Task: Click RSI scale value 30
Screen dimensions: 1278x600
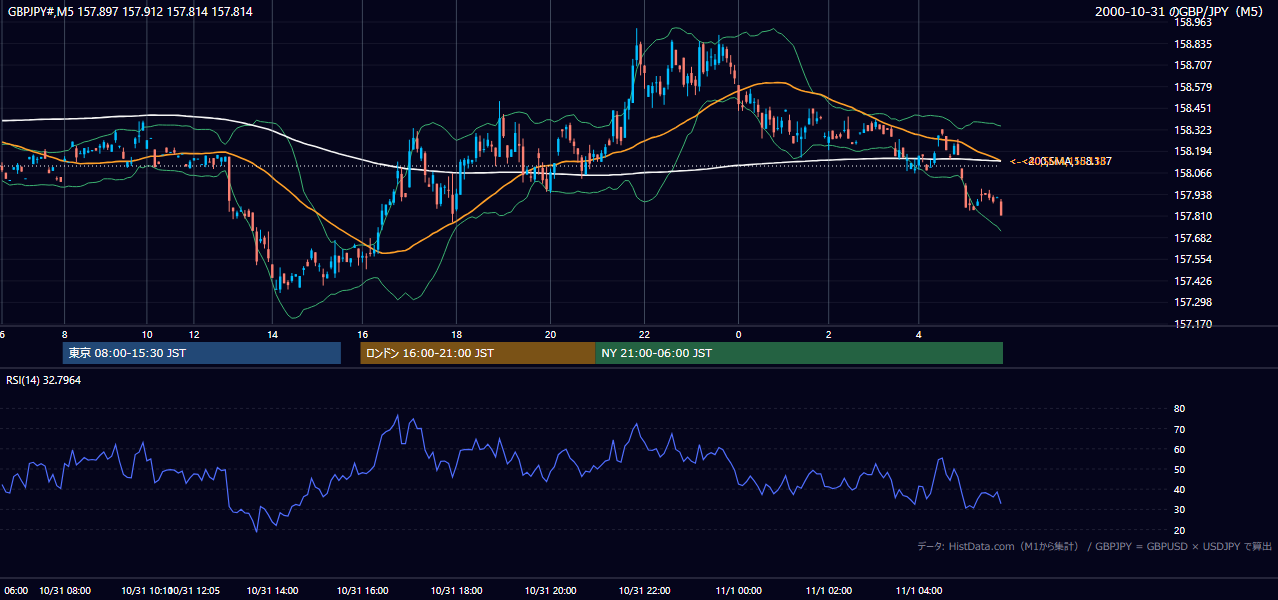Action: click(x=1180, y=510)
